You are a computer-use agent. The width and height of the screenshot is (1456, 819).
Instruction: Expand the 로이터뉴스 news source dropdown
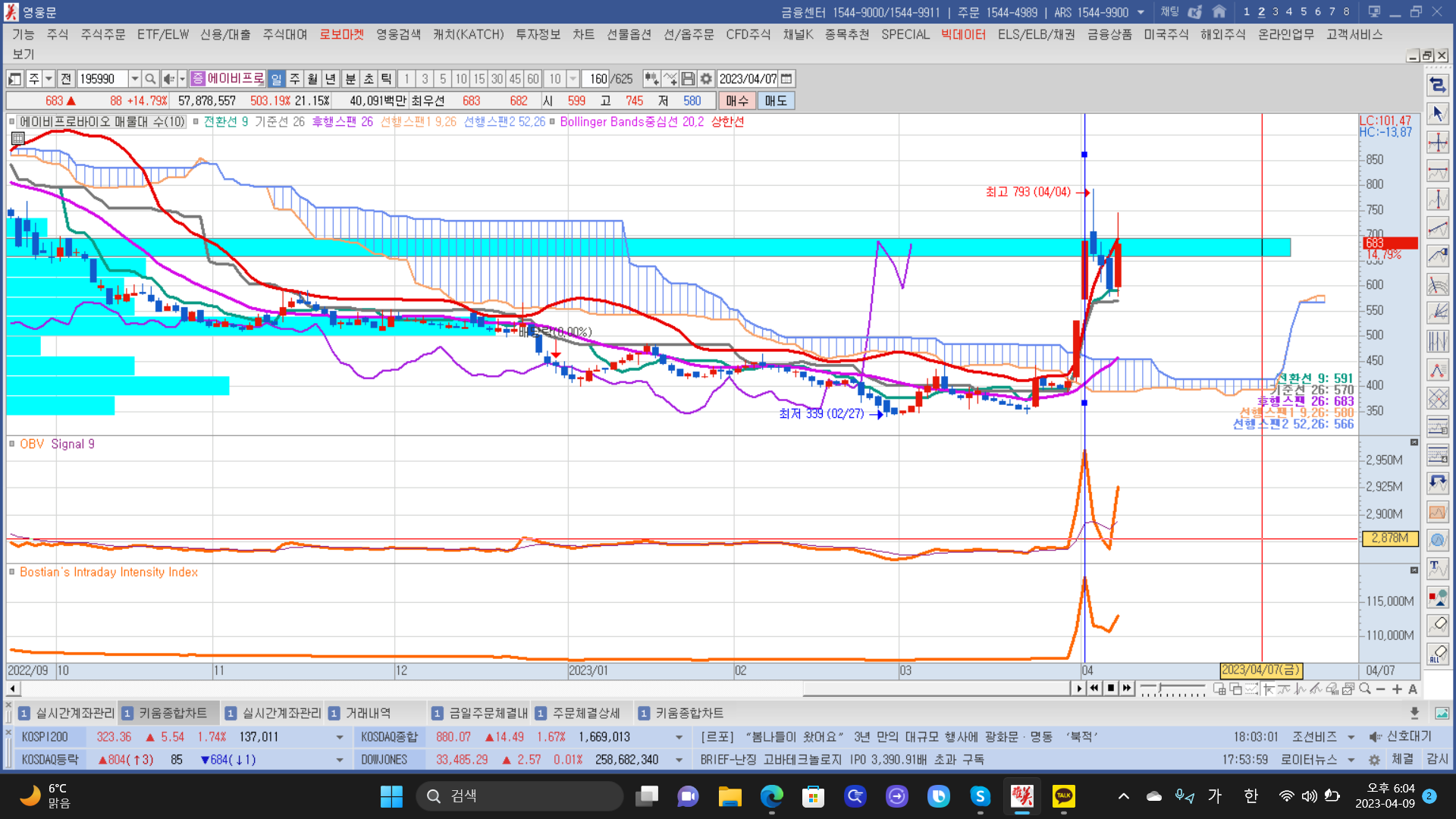click(x=1351, y=760)
